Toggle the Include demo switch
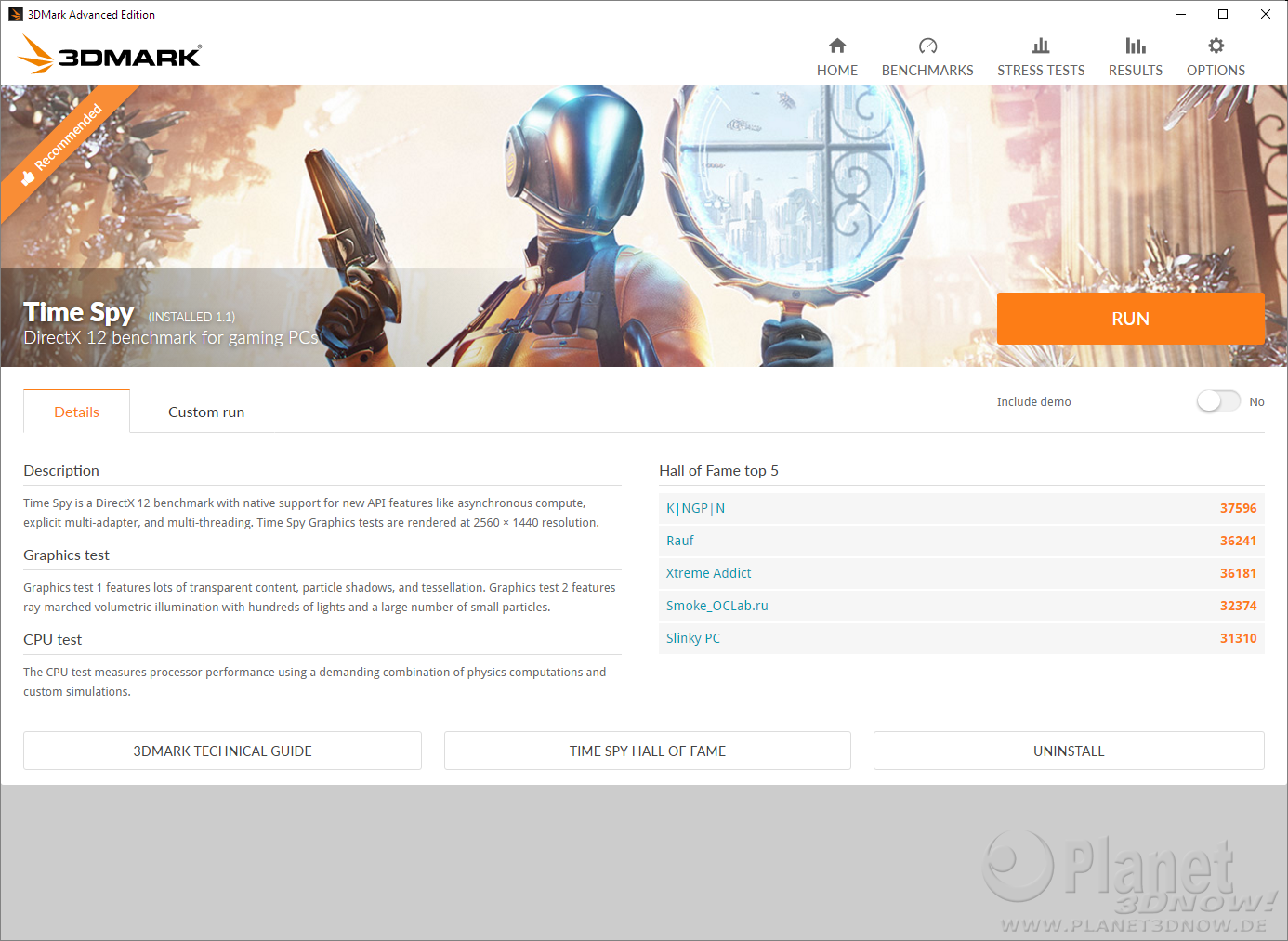1288x941 pixels. tap(1218, 400)
